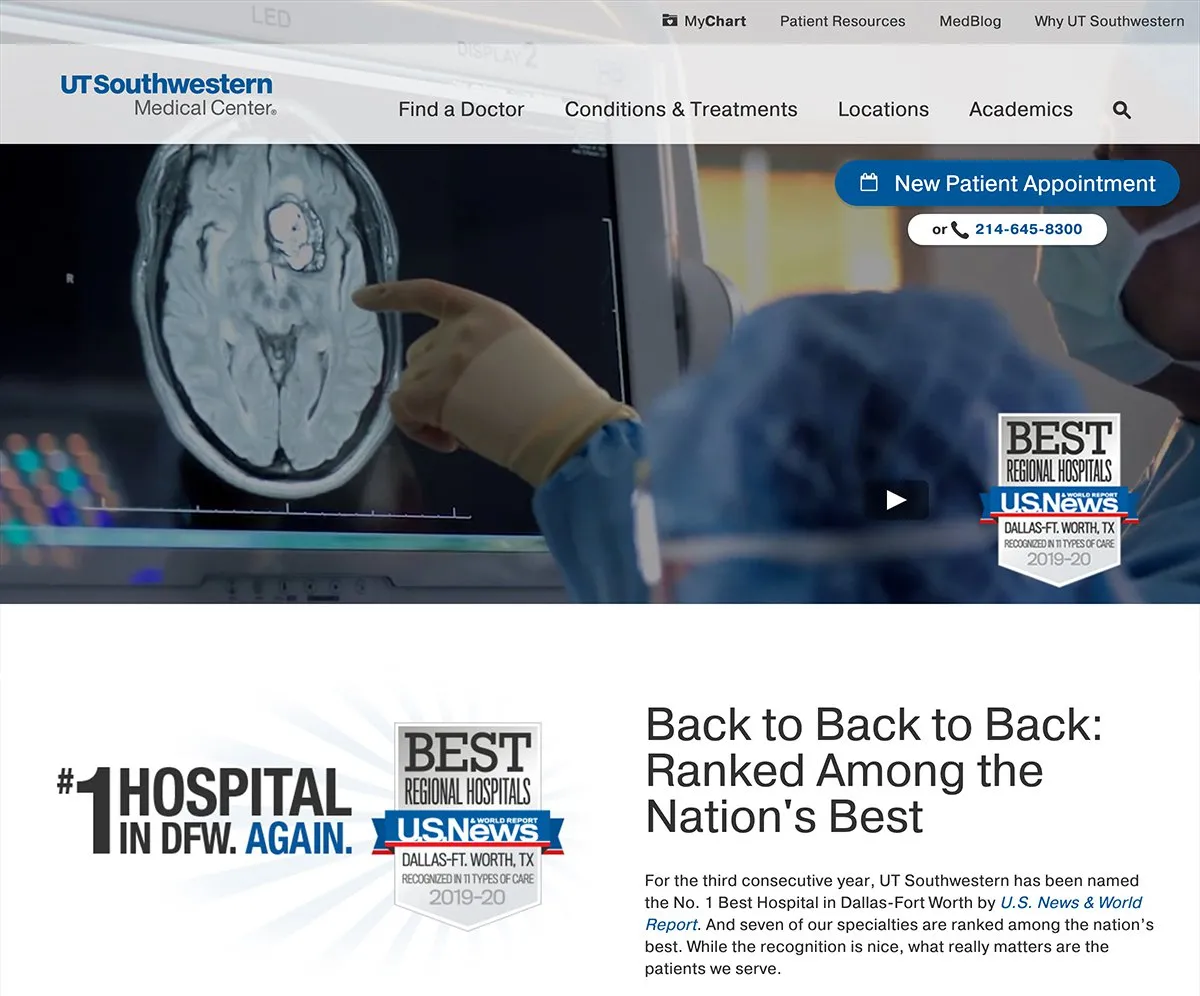
Task: Click New Patient Appointment button
Action: coord(1007,183)
